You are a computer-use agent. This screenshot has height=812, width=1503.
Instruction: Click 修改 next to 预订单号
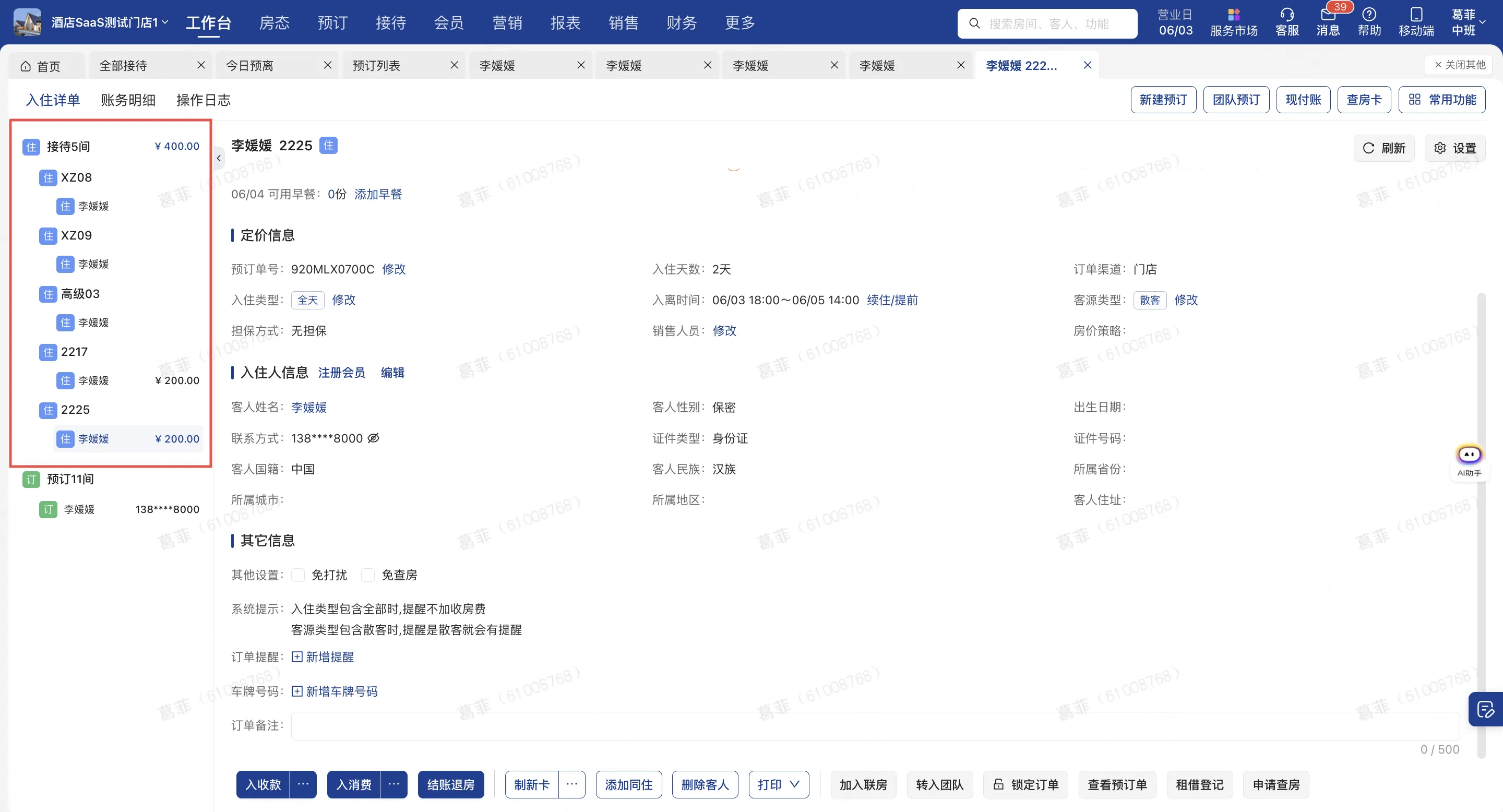394,269
